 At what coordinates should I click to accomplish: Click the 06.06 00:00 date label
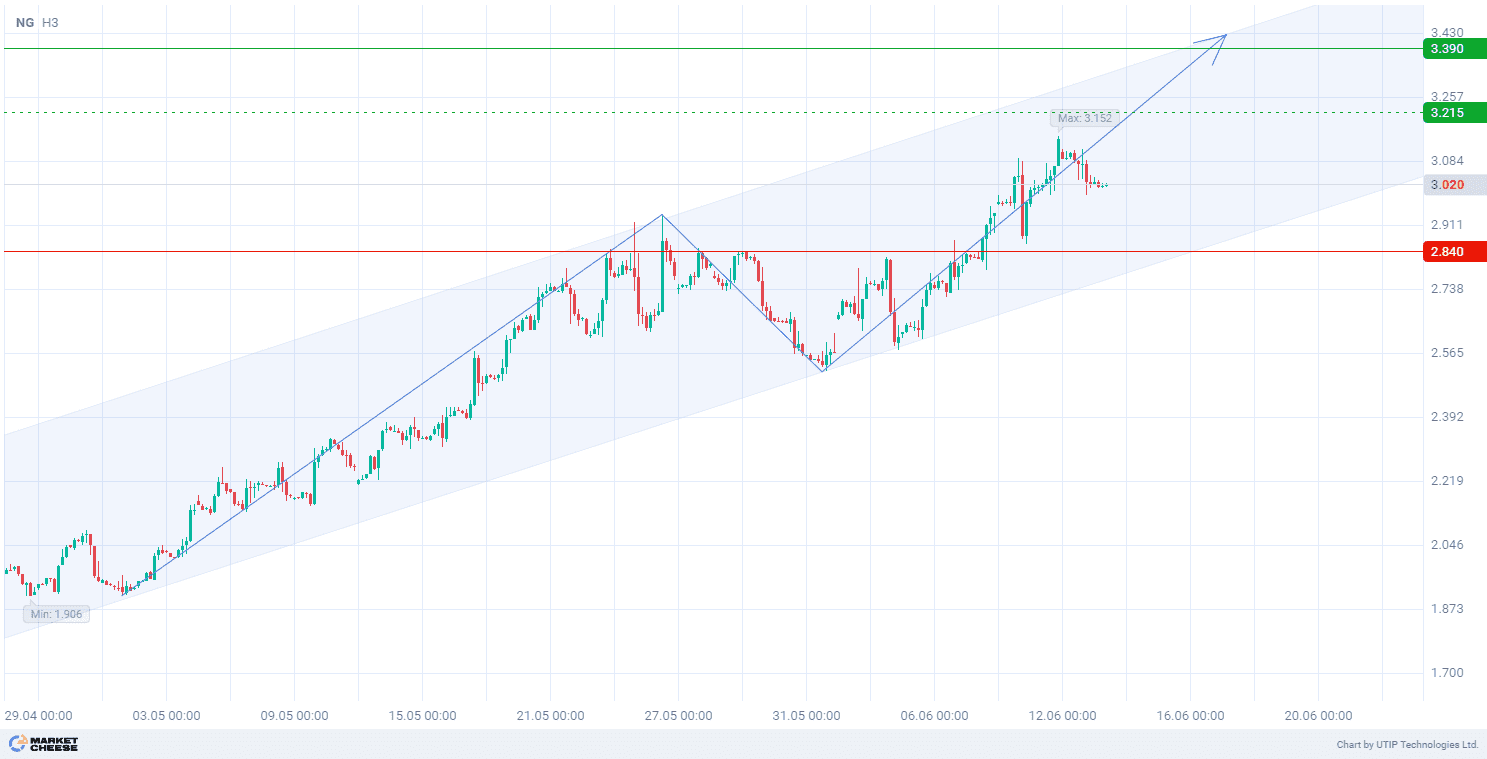pyautogui.click(x=934, y=716)
